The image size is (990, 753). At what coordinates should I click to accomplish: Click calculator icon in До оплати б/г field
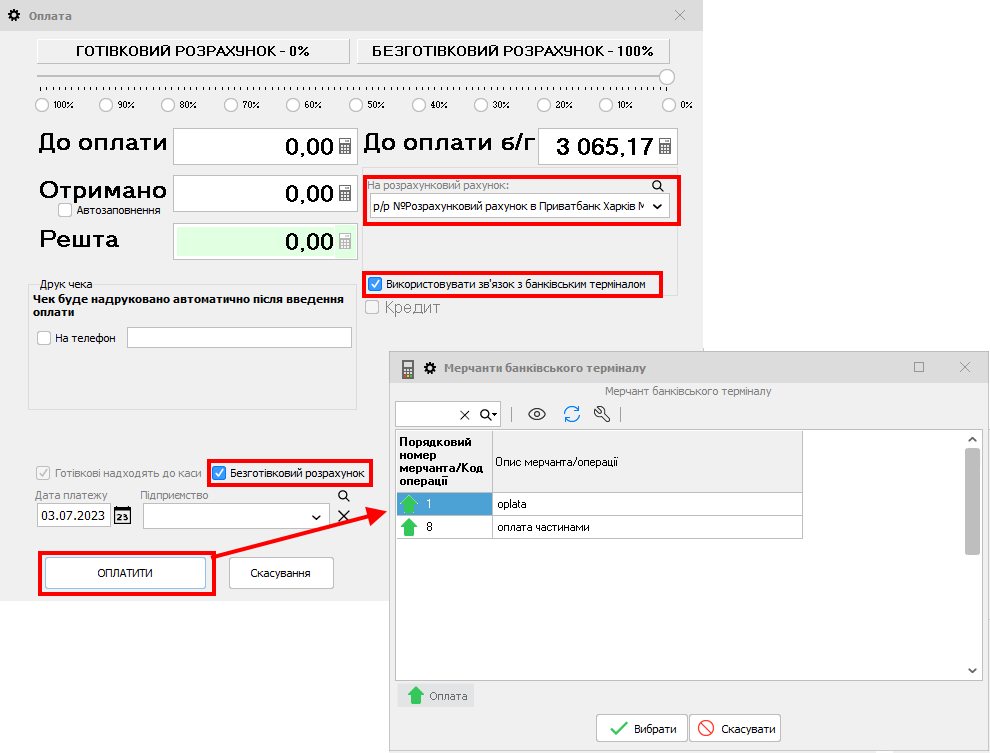665,147
